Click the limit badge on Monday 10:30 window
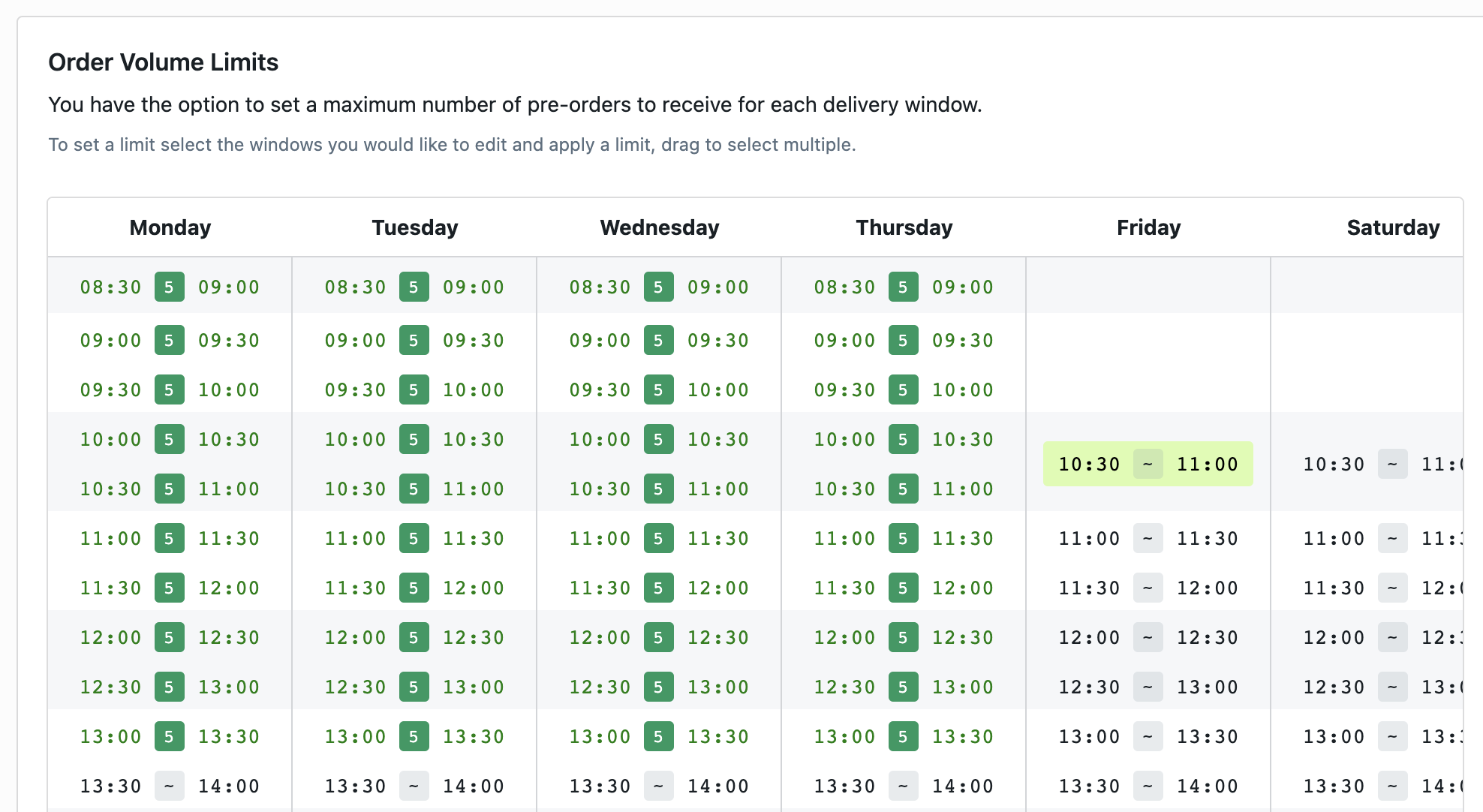The width and height of the screenshot is (1483, 812). [170, 489]
